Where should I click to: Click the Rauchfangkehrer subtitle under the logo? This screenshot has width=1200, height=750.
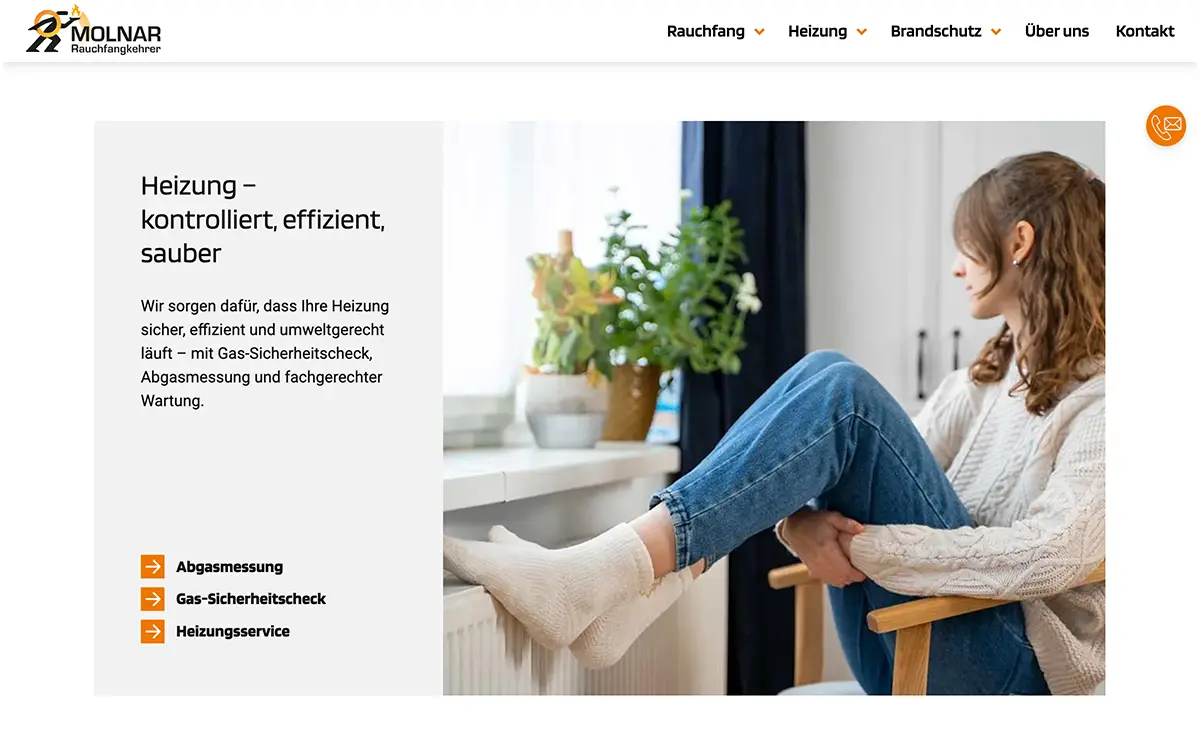click(116, 48)
